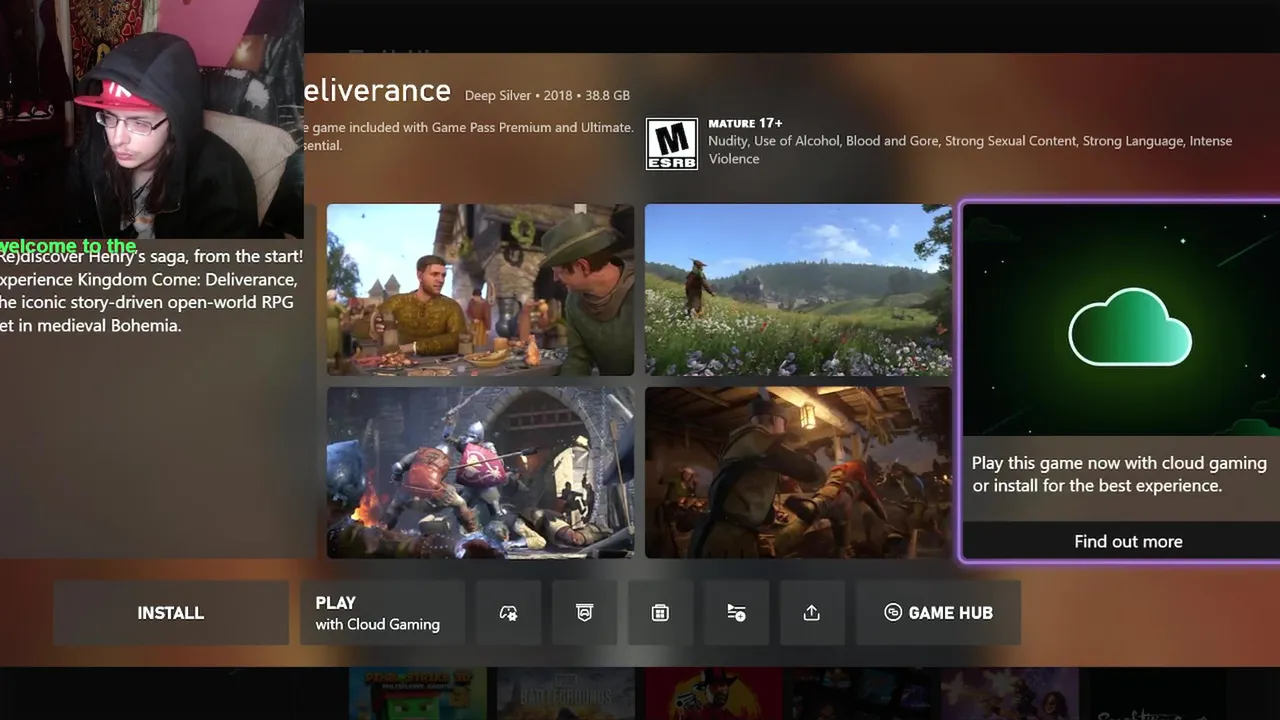This screenshot has width=1280, height=720.
Task: Click the 'Play this game now with cloud gaming' text
Action: coord(1119,474)
